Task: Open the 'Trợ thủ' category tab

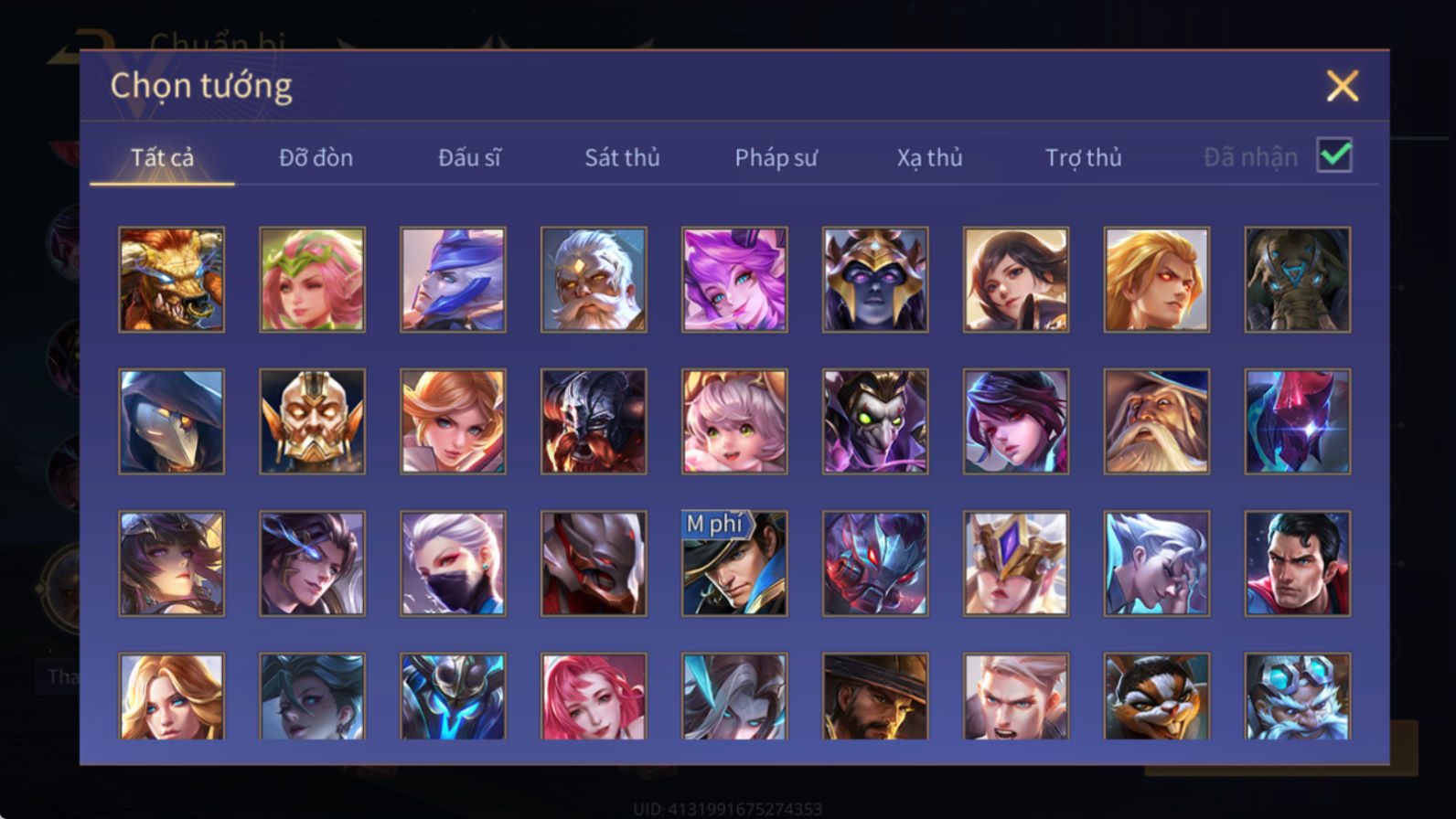Action: click(1083, 157)
